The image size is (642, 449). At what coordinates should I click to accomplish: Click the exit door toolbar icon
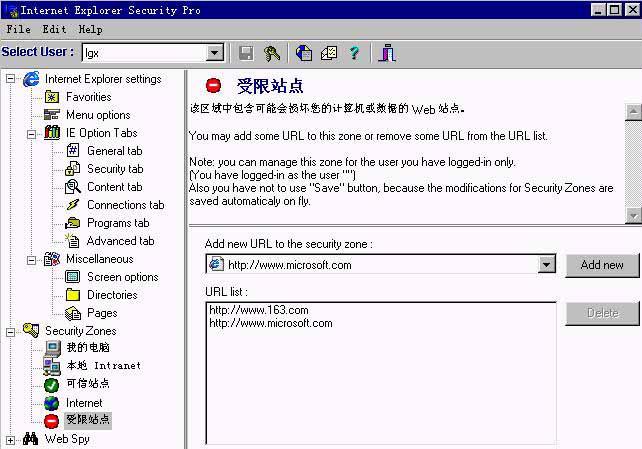tap(387, 53)
